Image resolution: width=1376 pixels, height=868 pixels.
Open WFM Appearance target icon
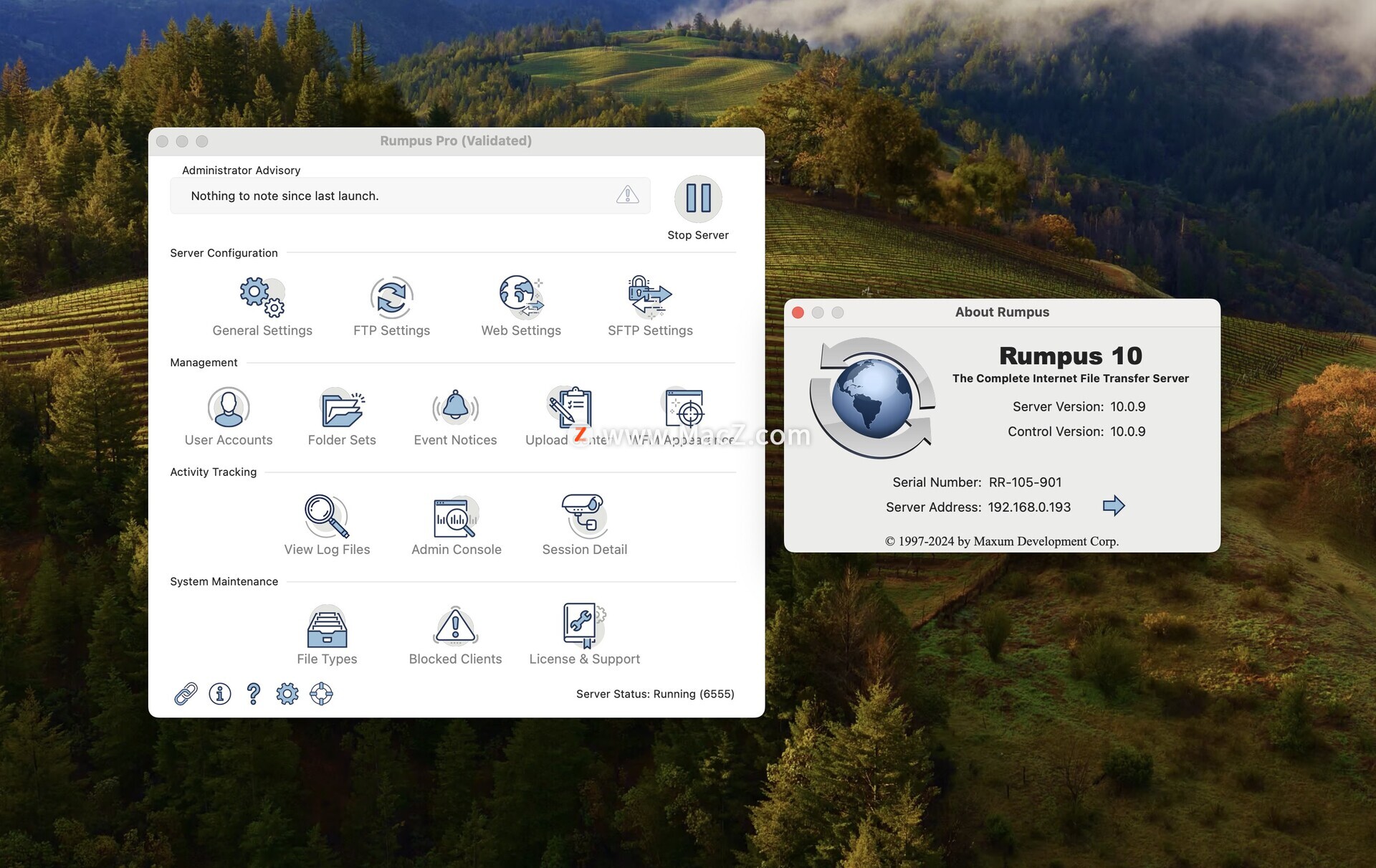[x=683, y=407]
